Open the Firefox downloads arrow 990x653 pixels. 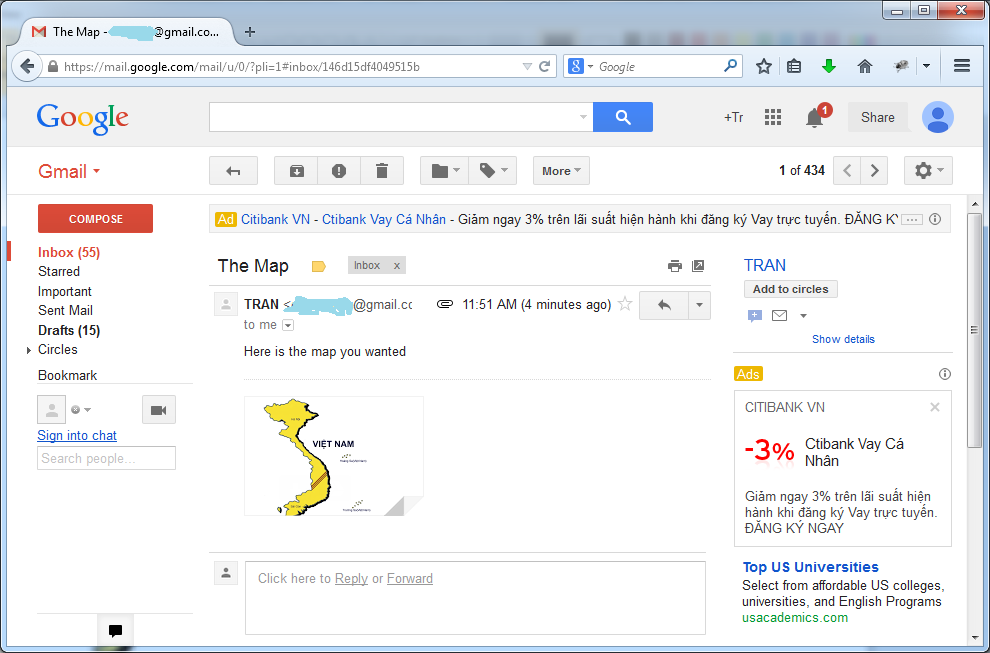click(829, 66)
